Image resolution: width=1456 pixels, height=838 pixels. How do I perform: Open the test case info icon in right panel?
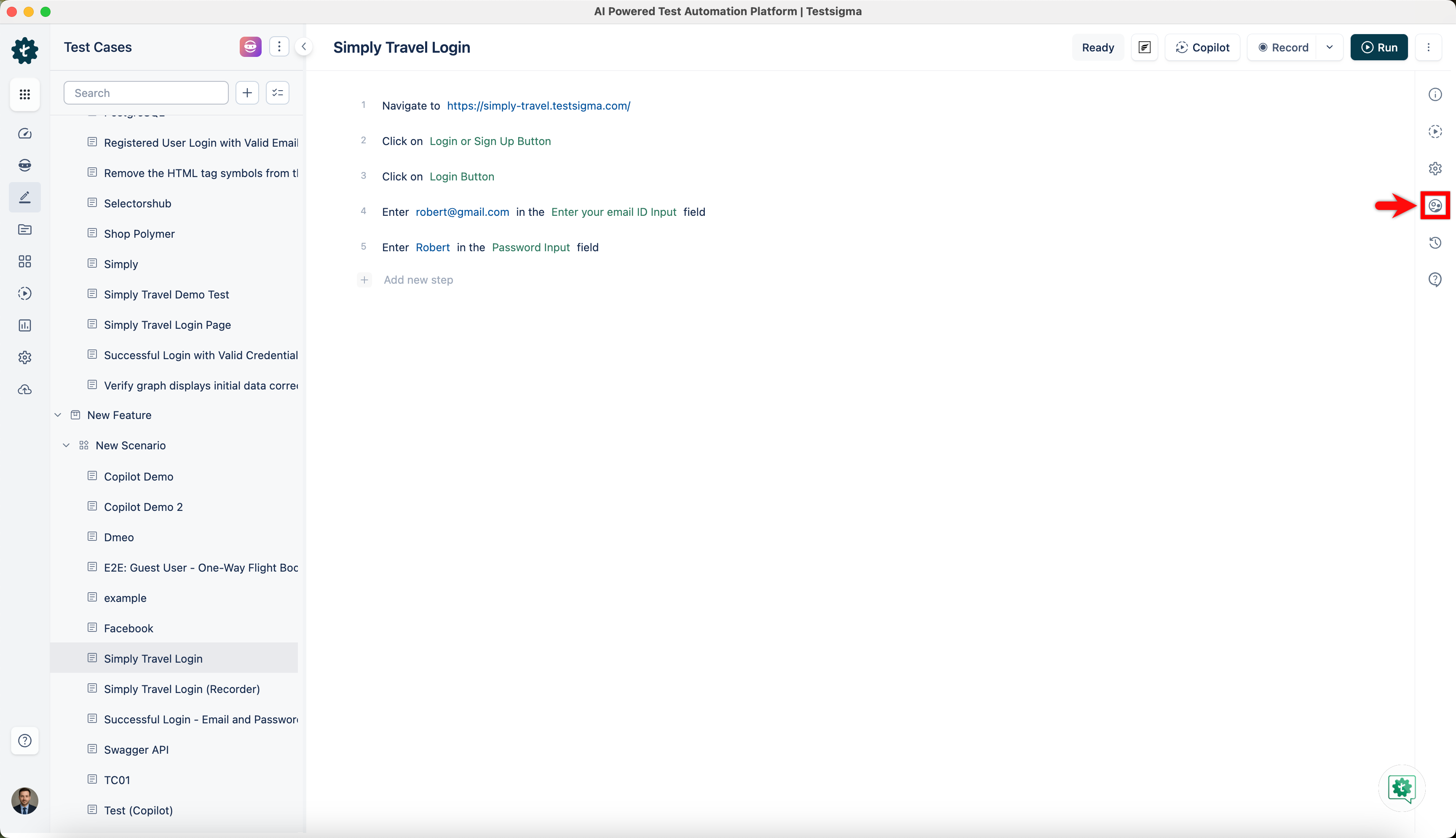[x=1435, y=94]
